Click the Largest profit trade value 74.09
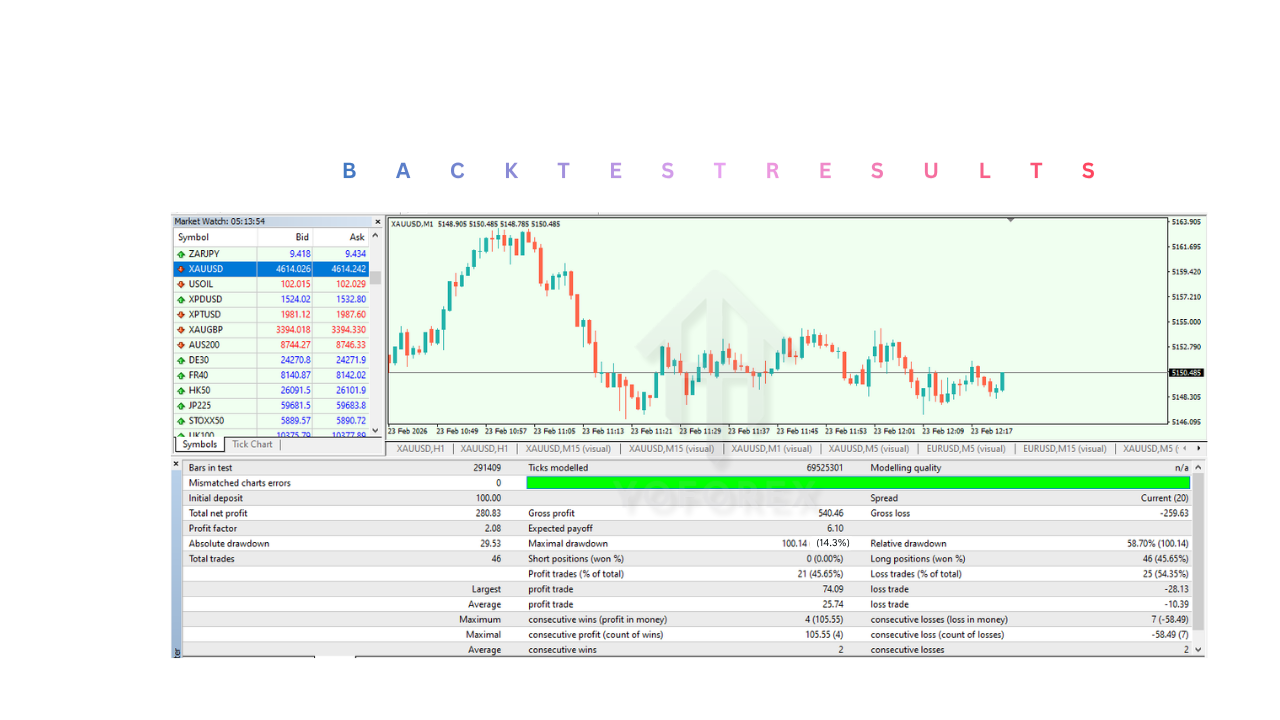Image resolution: width=1280 pixels, height=720 pixels. coord(832,589)
